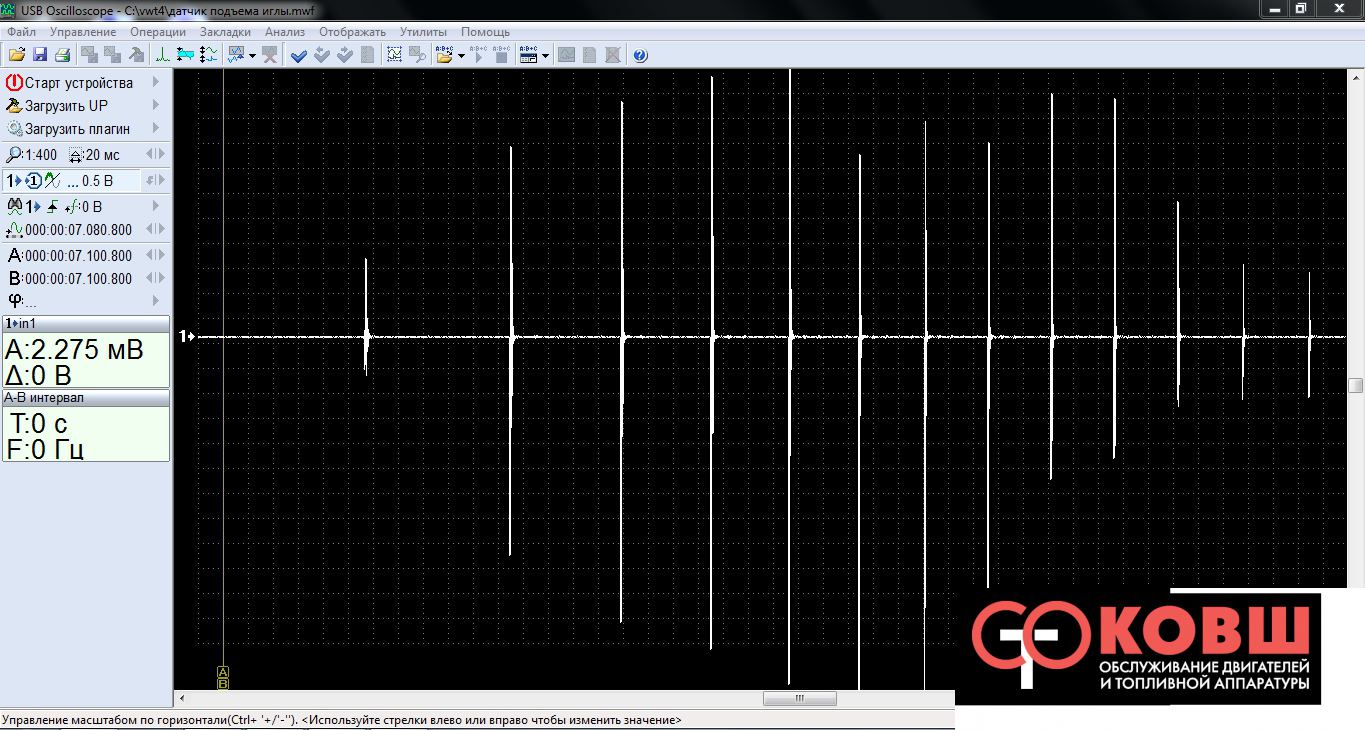The width and height of the screenshot is (1365, 730).
Task: Expand the Загрузить плагин arrow
Action: pyautogui.click(x=155, y=128)
